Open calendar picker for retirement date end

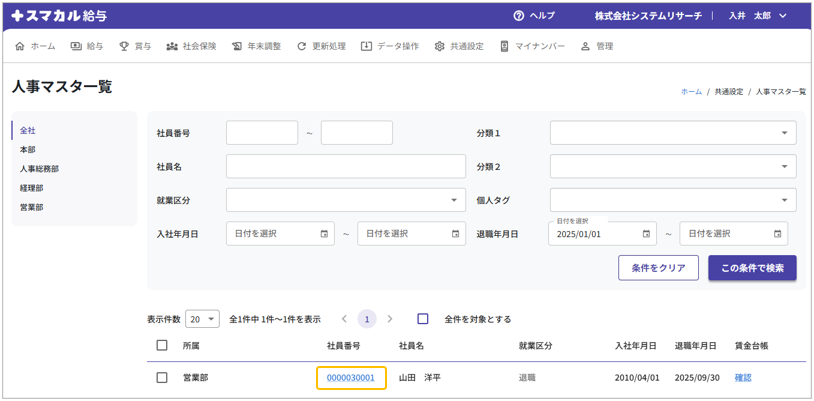(x=777, y=234)
